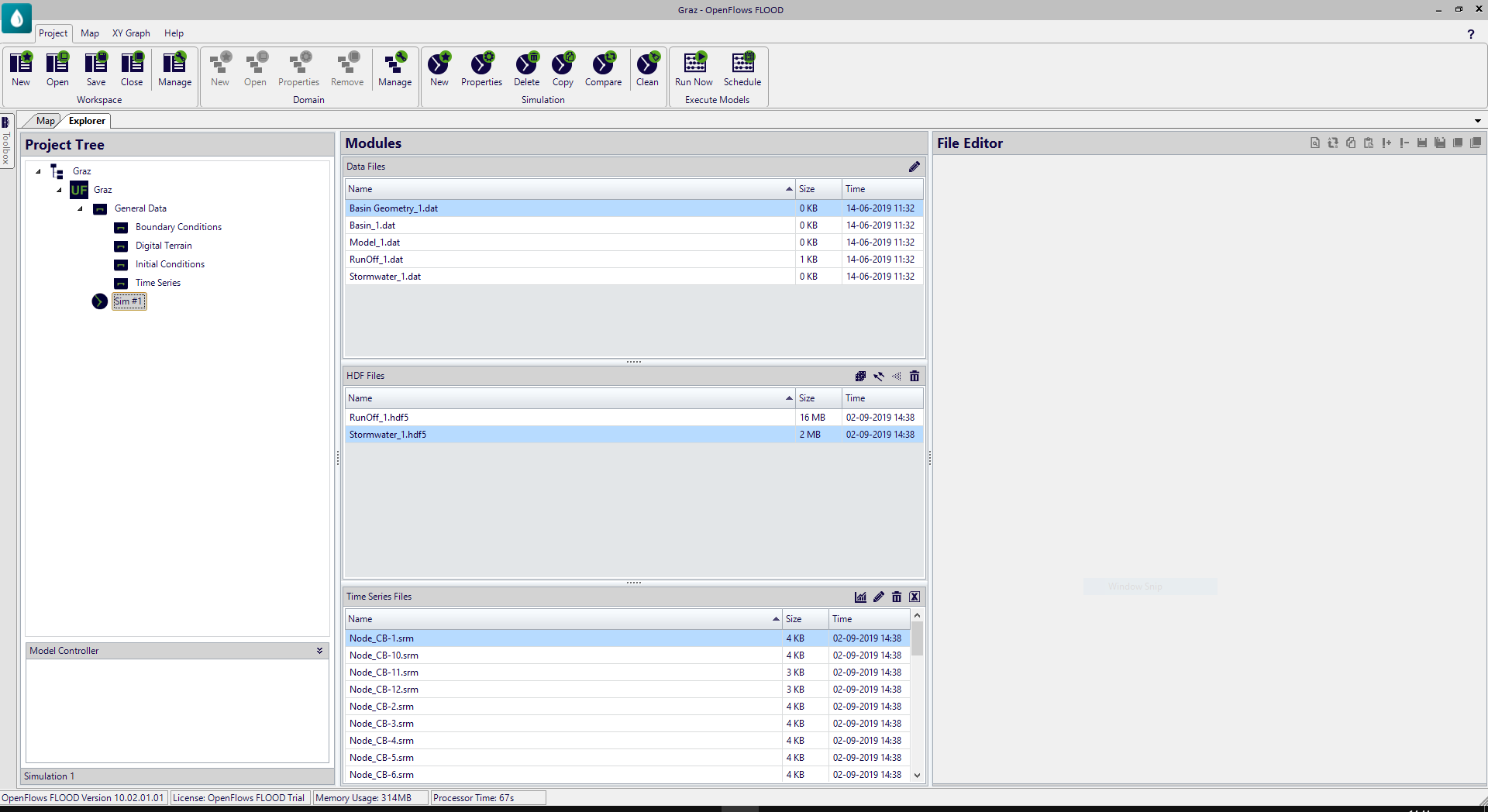Sort HDF Files by Name column
Image resolution: width=1488 pixels, height=812 pixels.
pyautogui.click(x=570, y=398)
